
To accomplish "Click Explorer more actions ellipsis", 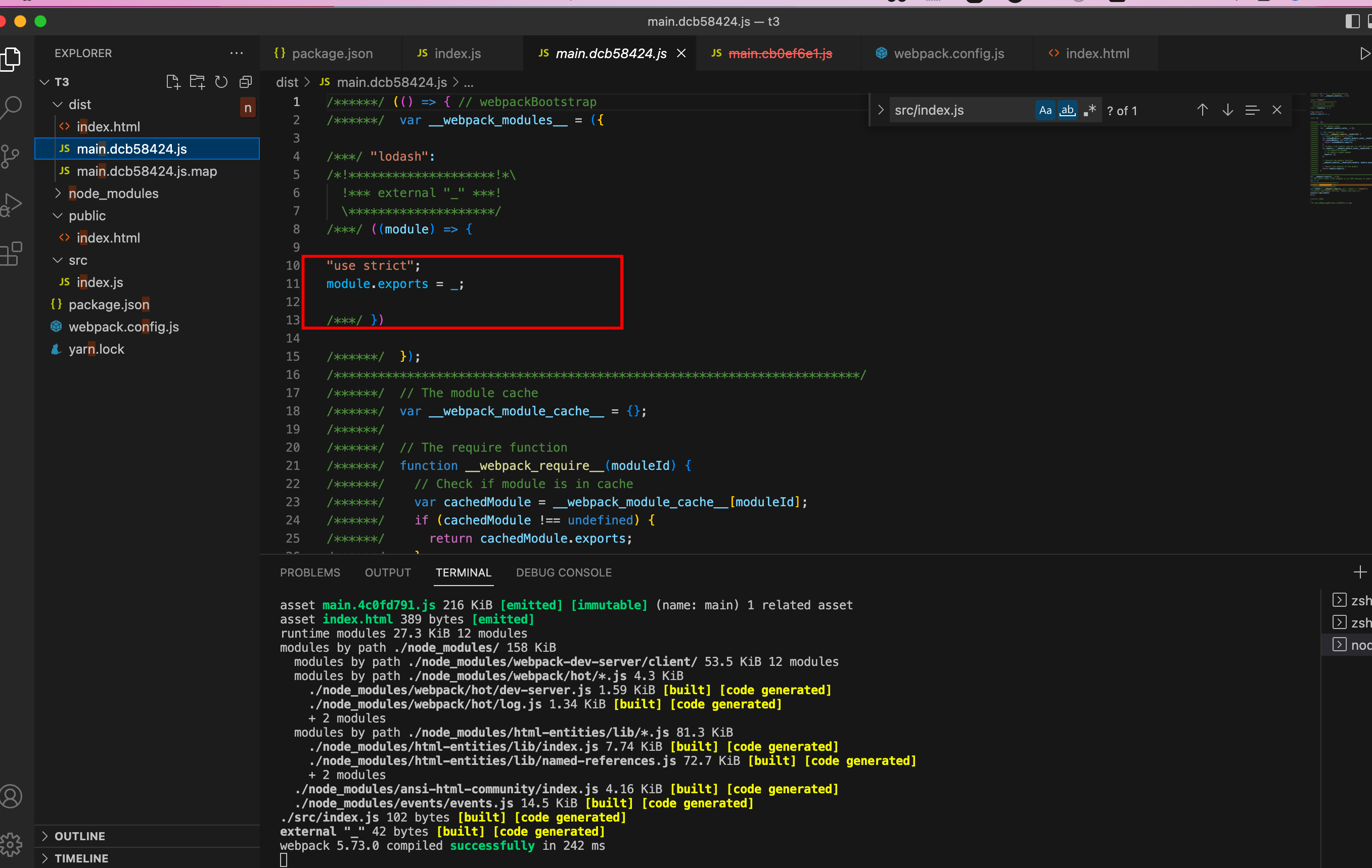I will click(237, 53).
